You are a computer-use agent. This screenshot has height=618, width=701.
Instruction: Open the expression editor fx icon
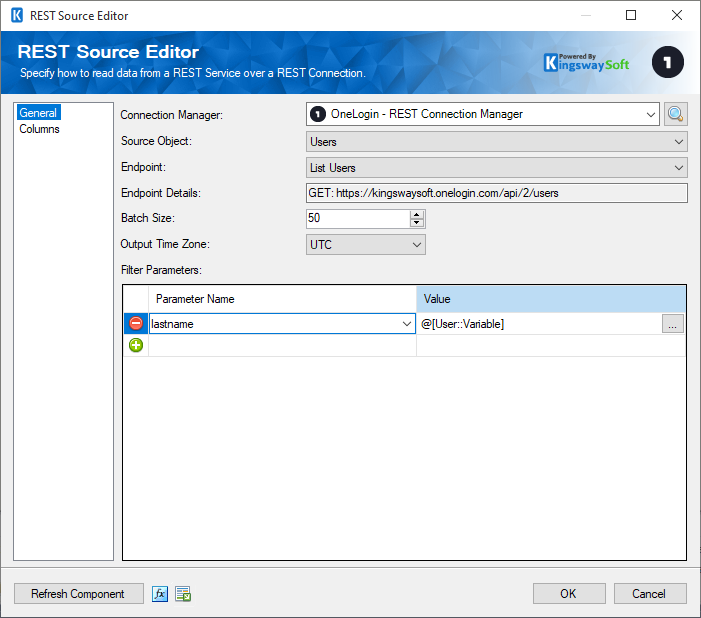pos(160,594)
